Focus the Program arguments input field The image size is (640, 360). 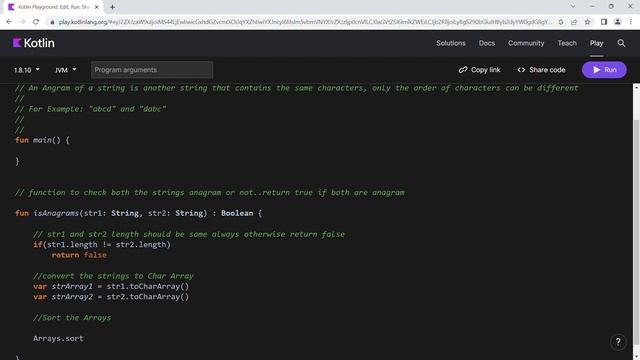coord(152,70)
